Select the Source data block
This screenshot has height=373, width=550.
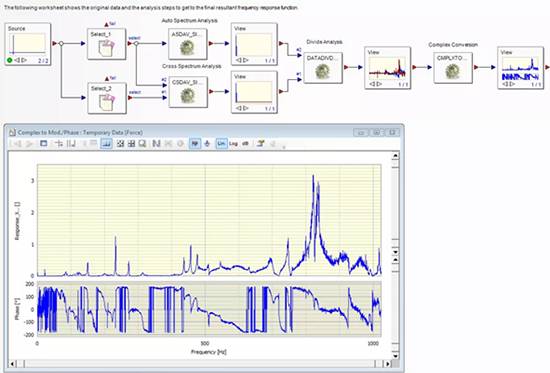(28, 44)
